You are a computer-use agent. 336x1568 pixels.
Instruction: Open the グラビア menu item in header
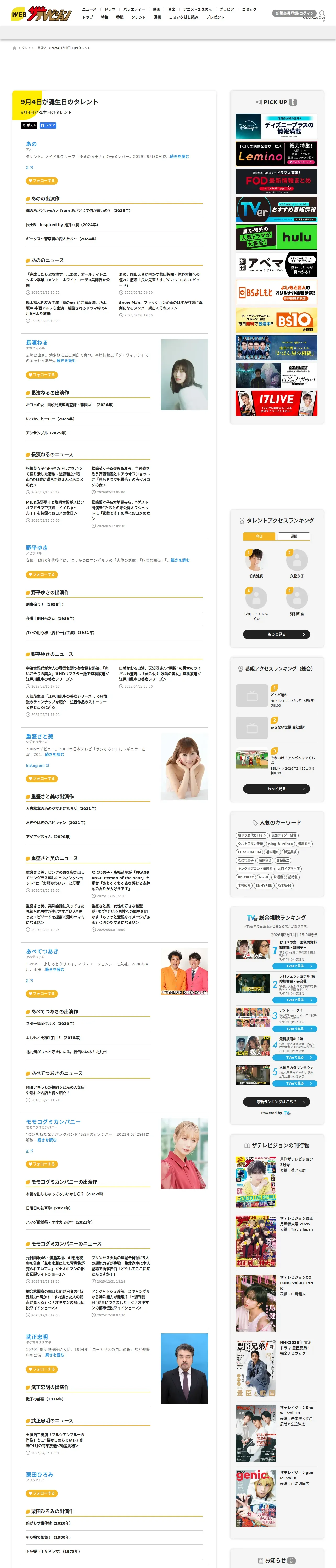[x=227, y=9]
